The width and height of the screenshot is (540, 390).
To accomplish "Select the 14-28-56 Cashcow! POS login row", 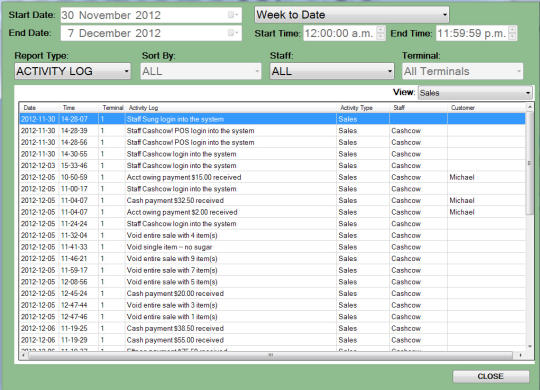I will coord(272,143).
